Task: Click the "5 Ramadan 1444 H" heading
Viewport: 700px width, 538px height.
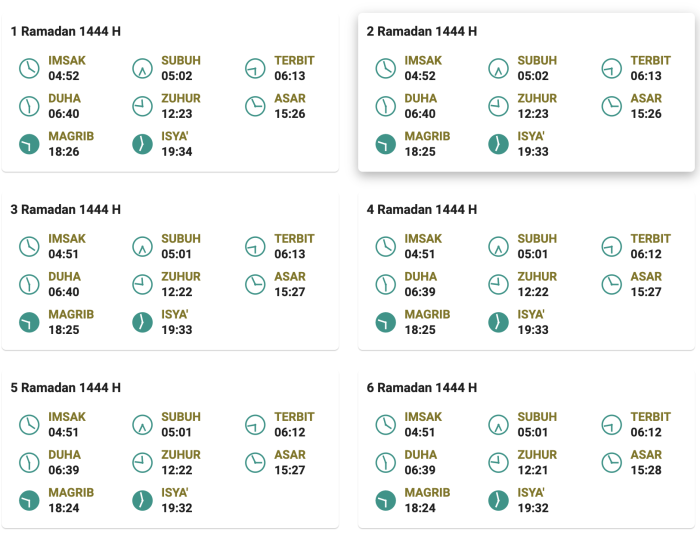Action: pos(66,388)
